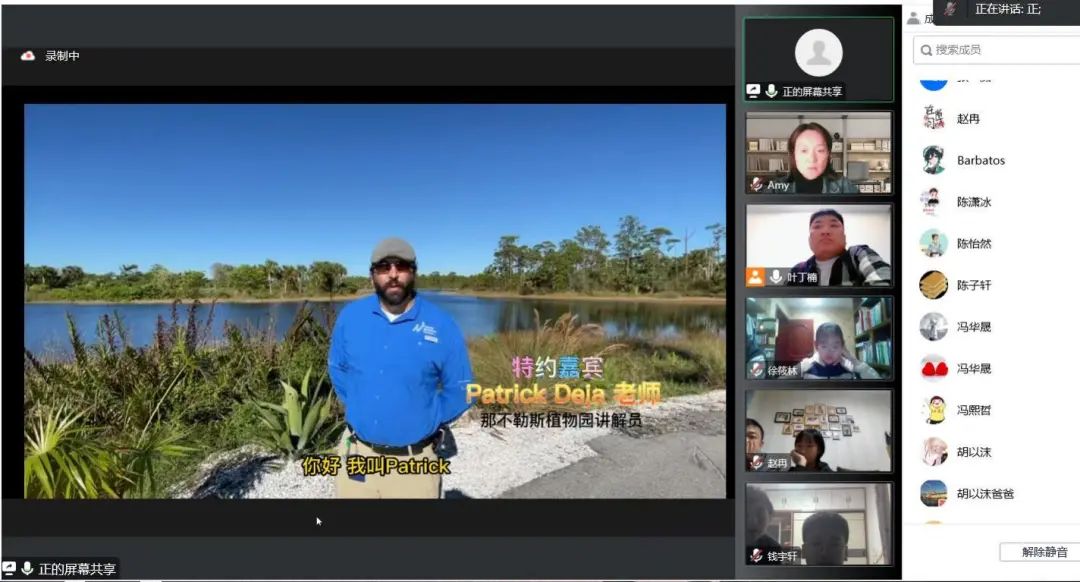
Task: Click the avatar next to Barbatos
Action: tap(934, 160)
